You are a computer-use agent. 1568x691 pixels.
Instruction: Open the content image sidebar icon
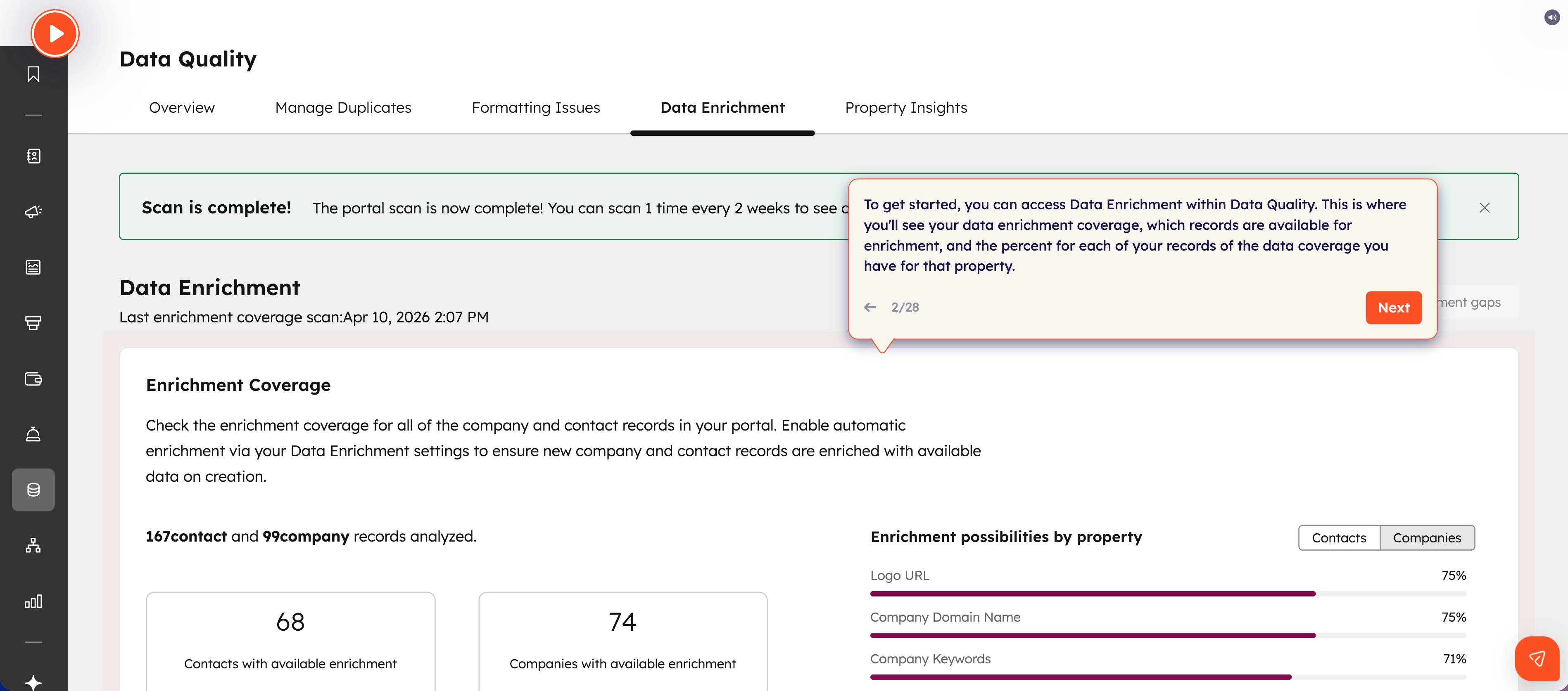click(x=33, y=267)
